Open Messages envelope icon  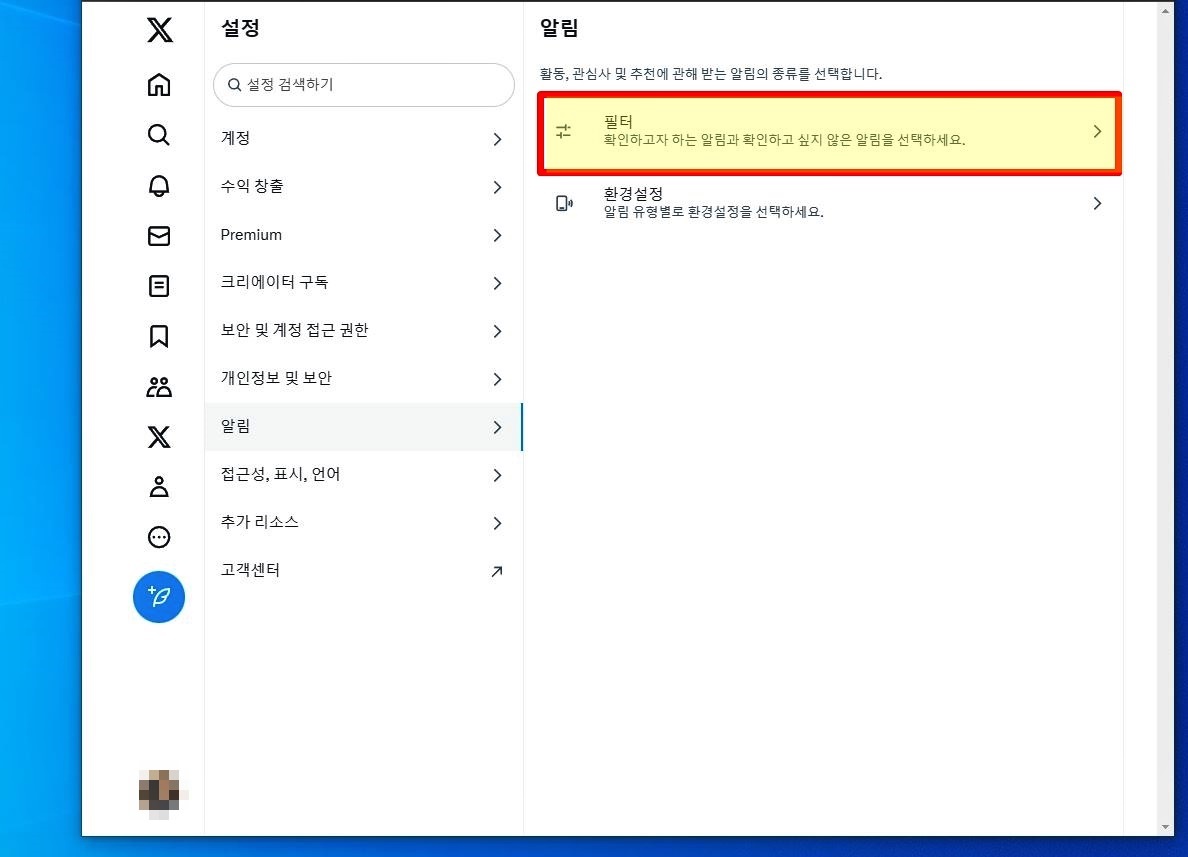(159, 236)
